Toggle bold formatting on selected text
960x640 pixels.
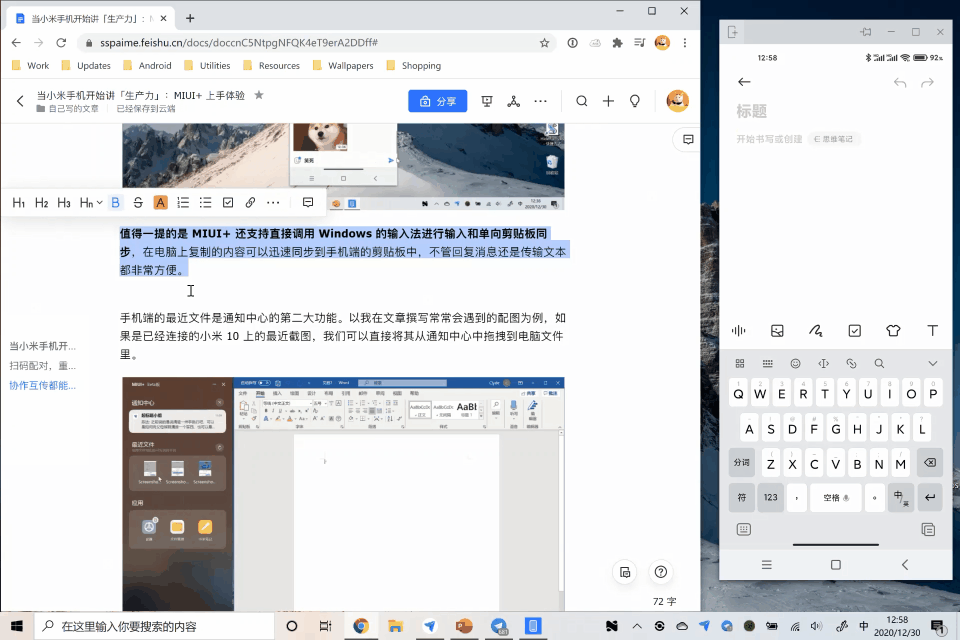115,203
